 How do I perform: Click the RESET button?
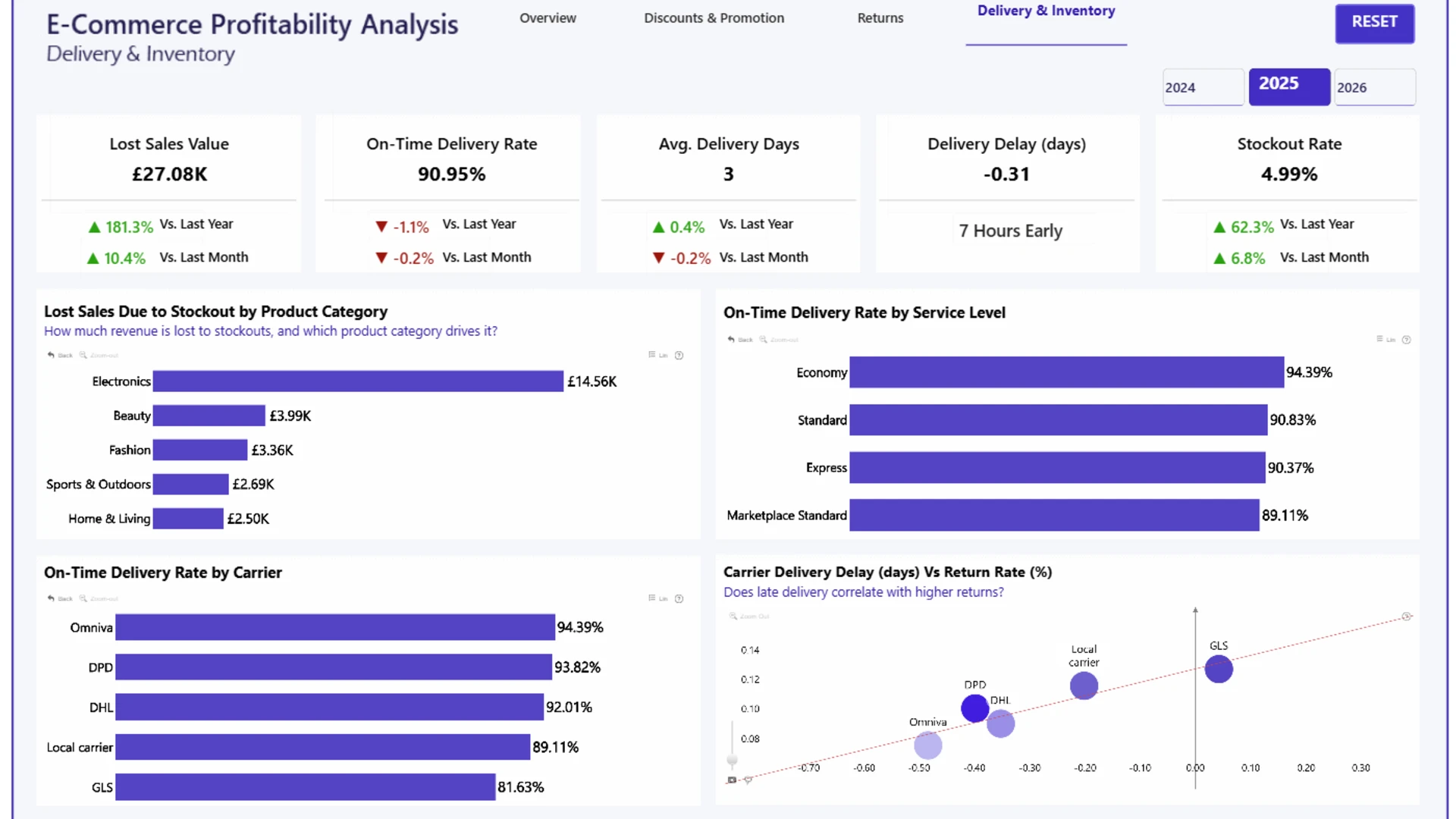(x=1374, y=23)
